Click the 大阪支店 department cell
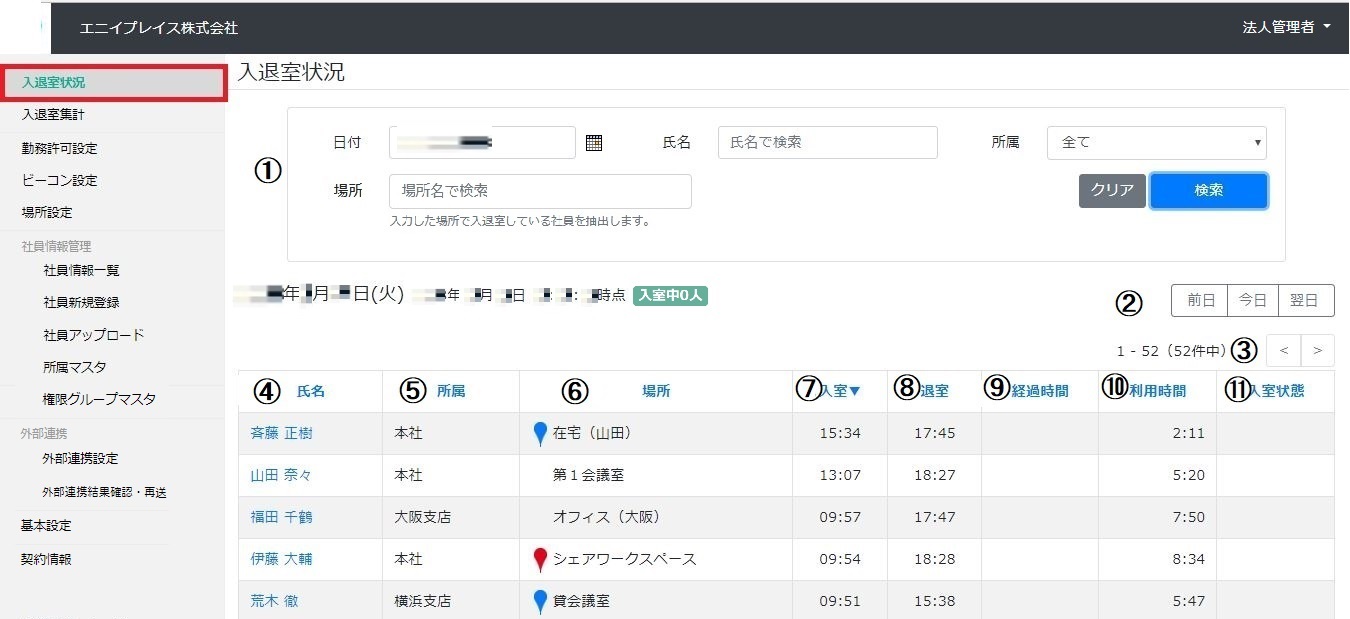 423,518
